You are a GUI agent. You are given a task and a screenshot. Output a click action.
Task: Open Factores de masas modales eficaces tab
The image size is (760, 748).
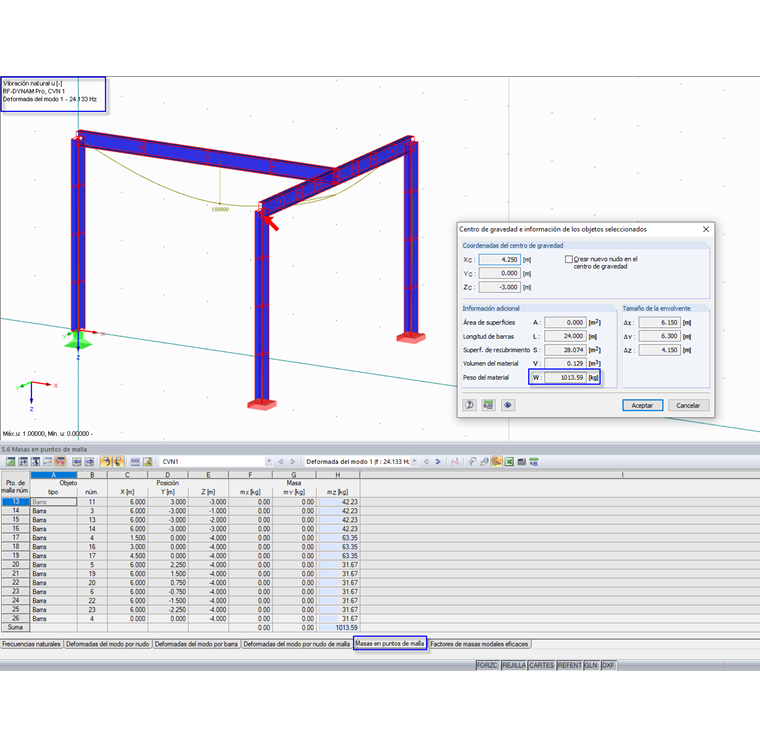tap(479, 644)
